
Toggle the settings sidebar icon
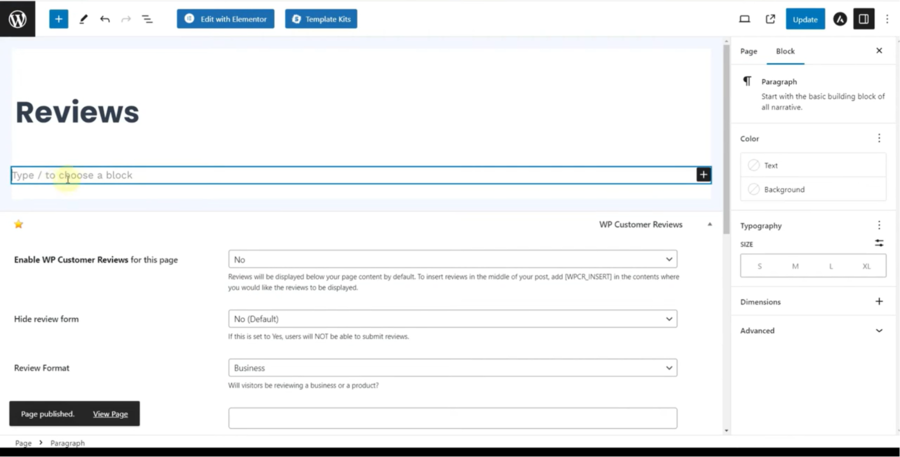tap(864, 19)
